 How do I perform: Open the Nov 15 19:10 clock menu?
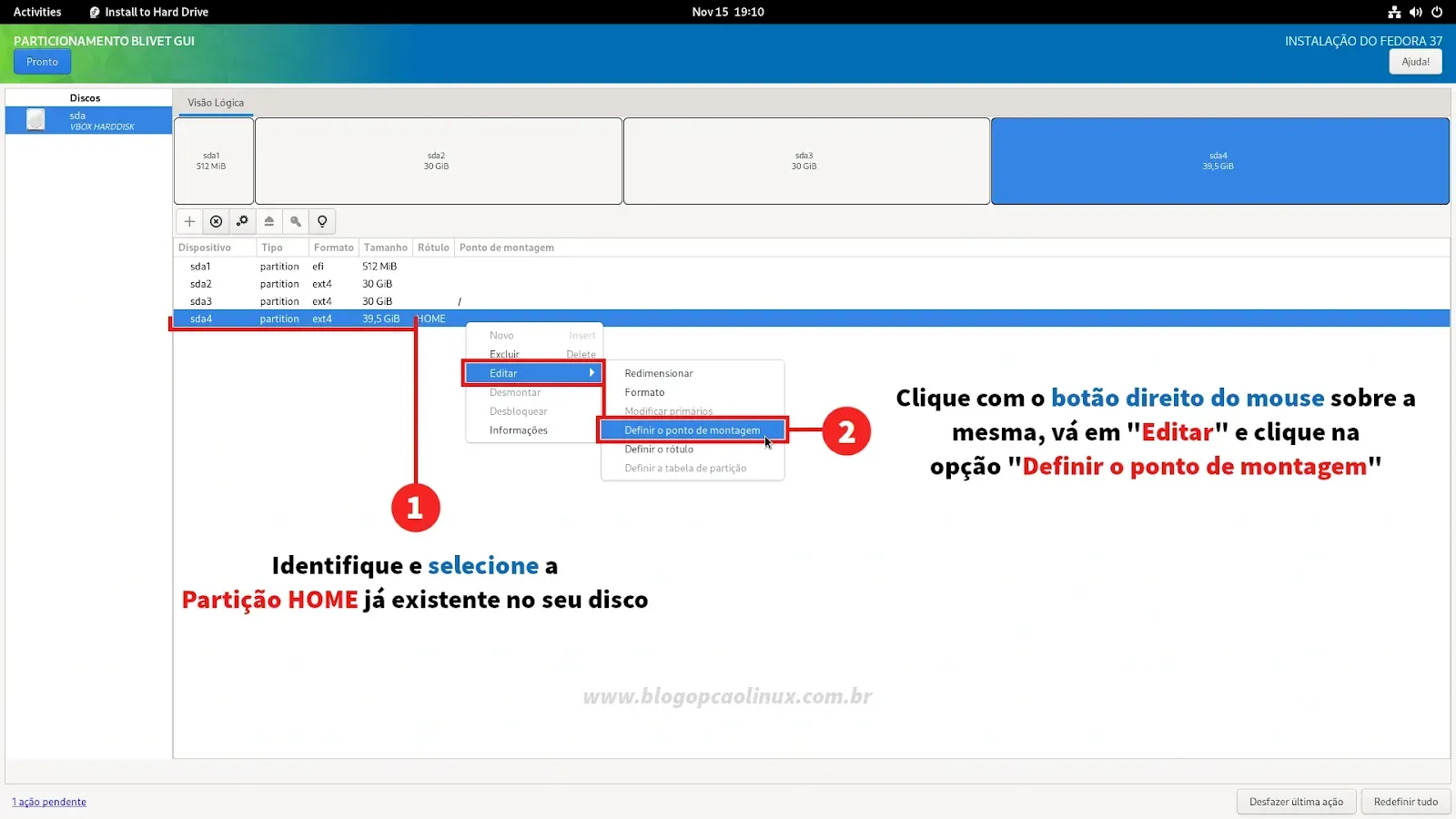tap(728, 12)
